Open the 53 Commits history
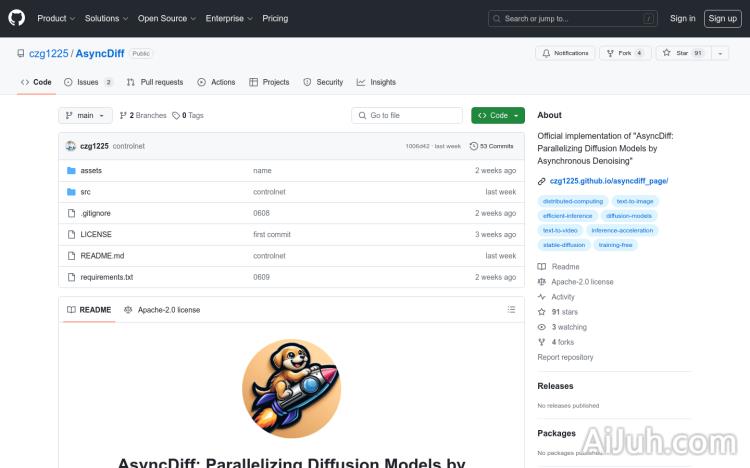 click(x=491, y=146)
